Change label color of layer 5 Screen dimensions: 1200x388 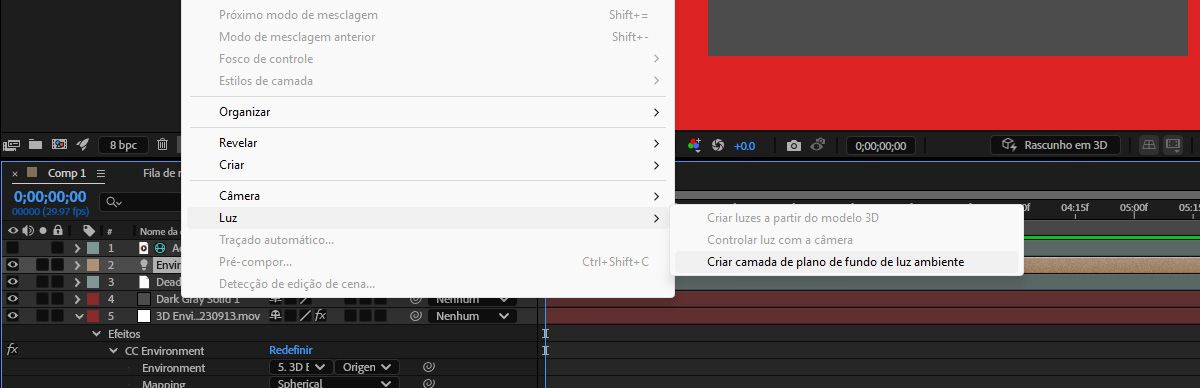[92, 316]
